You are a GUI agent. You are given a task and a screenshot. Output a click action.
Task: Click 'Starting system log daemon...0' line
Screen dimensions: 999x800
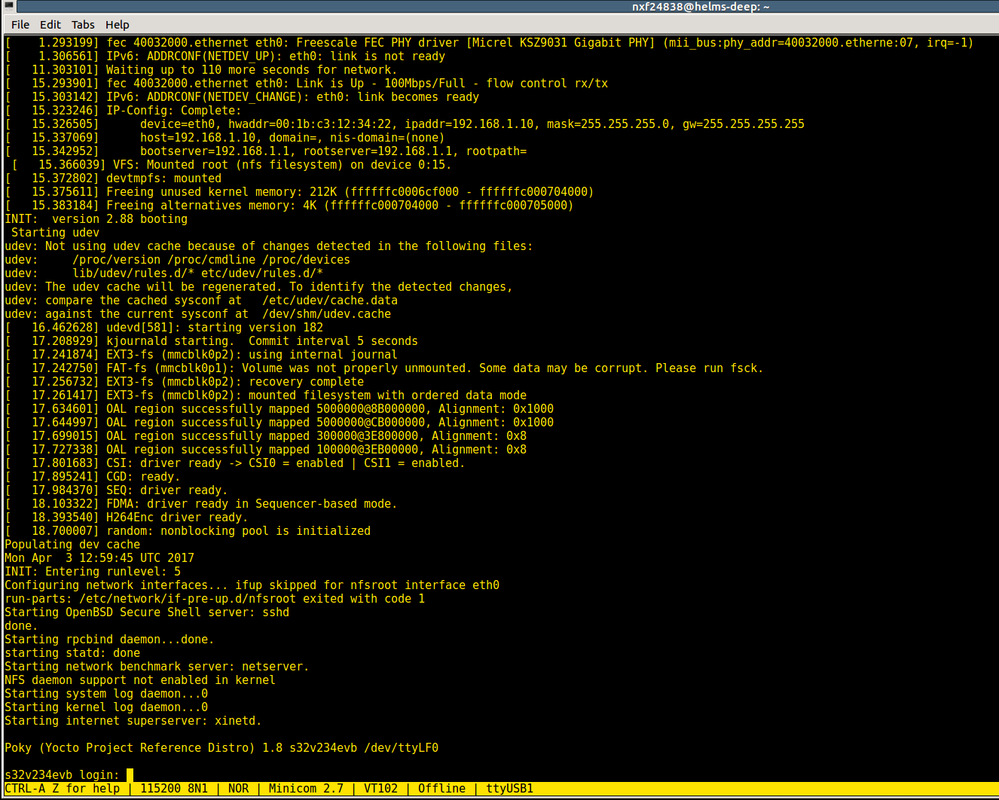tap(106, 694)
